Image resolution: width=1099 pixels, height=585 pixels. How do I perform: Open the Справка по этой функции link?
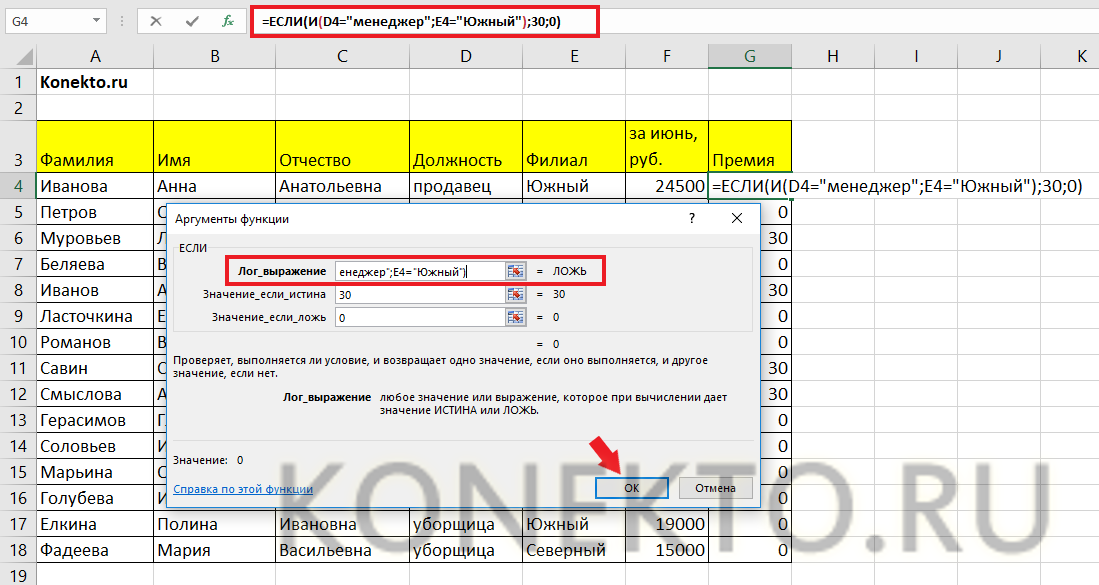pos(243,489)
